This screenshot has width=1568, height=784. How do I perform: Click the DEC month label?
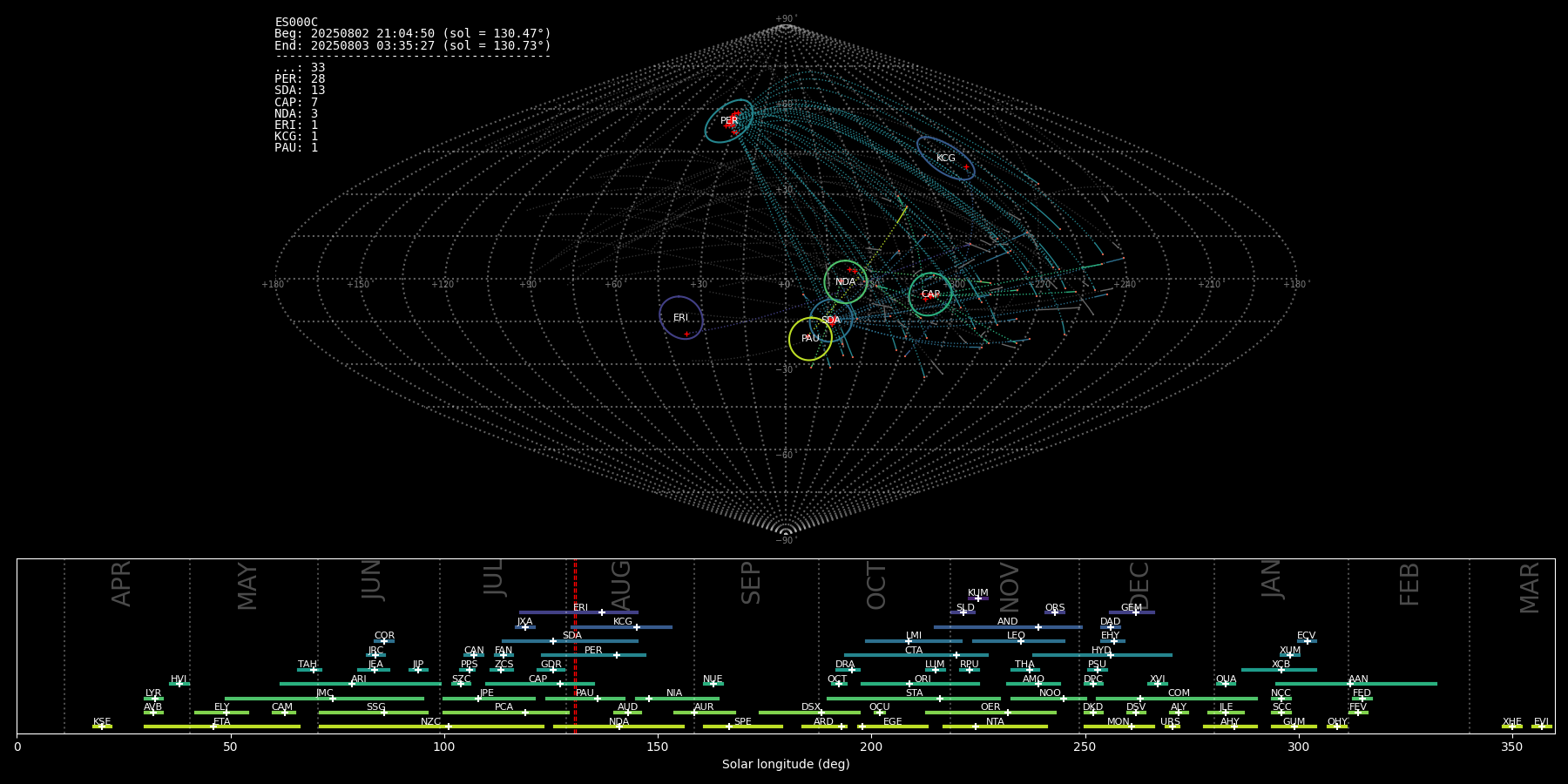[x=1139, y=585]
